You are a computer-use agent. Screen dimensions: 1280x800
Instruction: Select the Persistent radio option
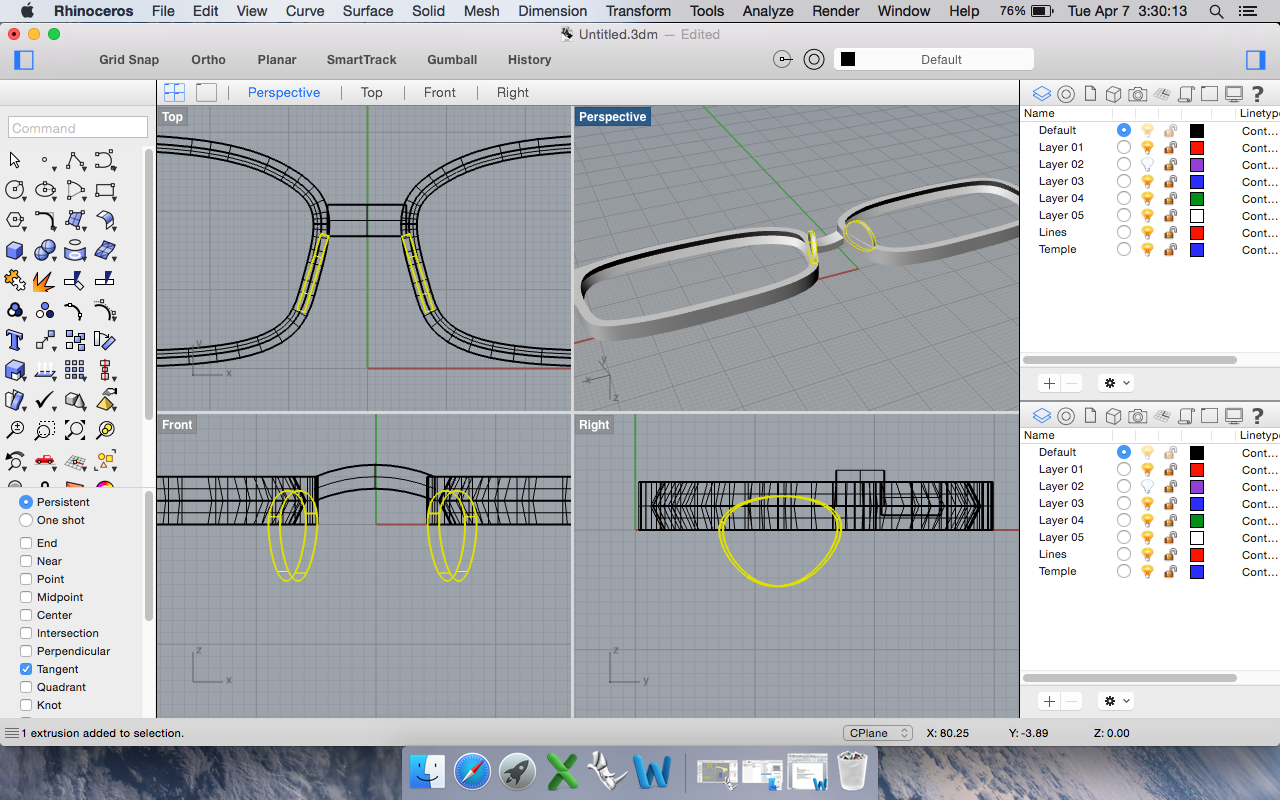click(26, 502)
